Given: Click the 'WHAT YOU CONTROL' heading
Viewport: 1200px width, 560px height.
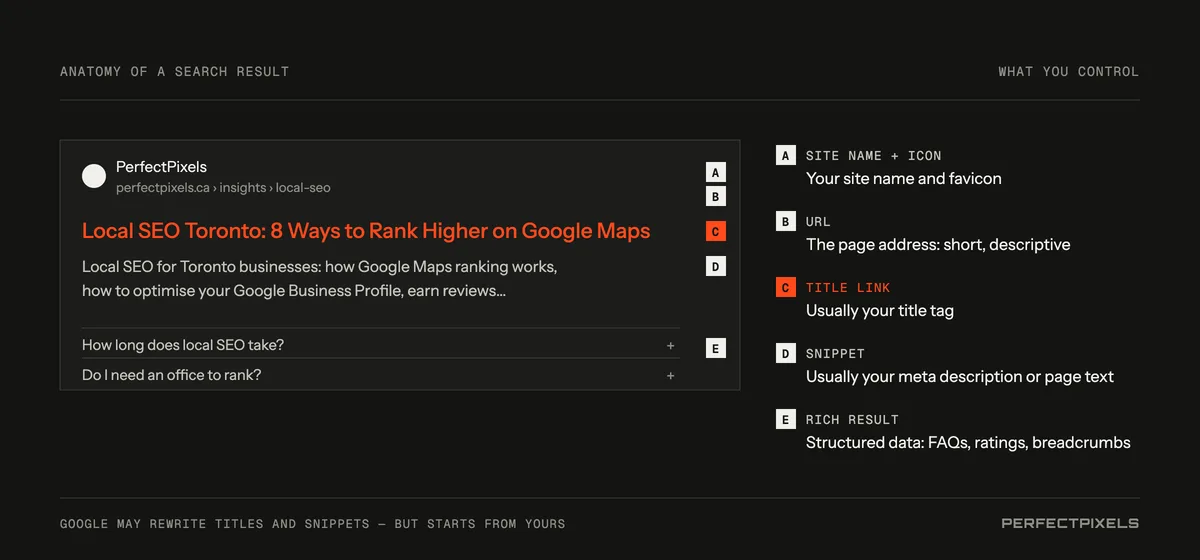Looking at the screenshot, I should click(1069, 72).
